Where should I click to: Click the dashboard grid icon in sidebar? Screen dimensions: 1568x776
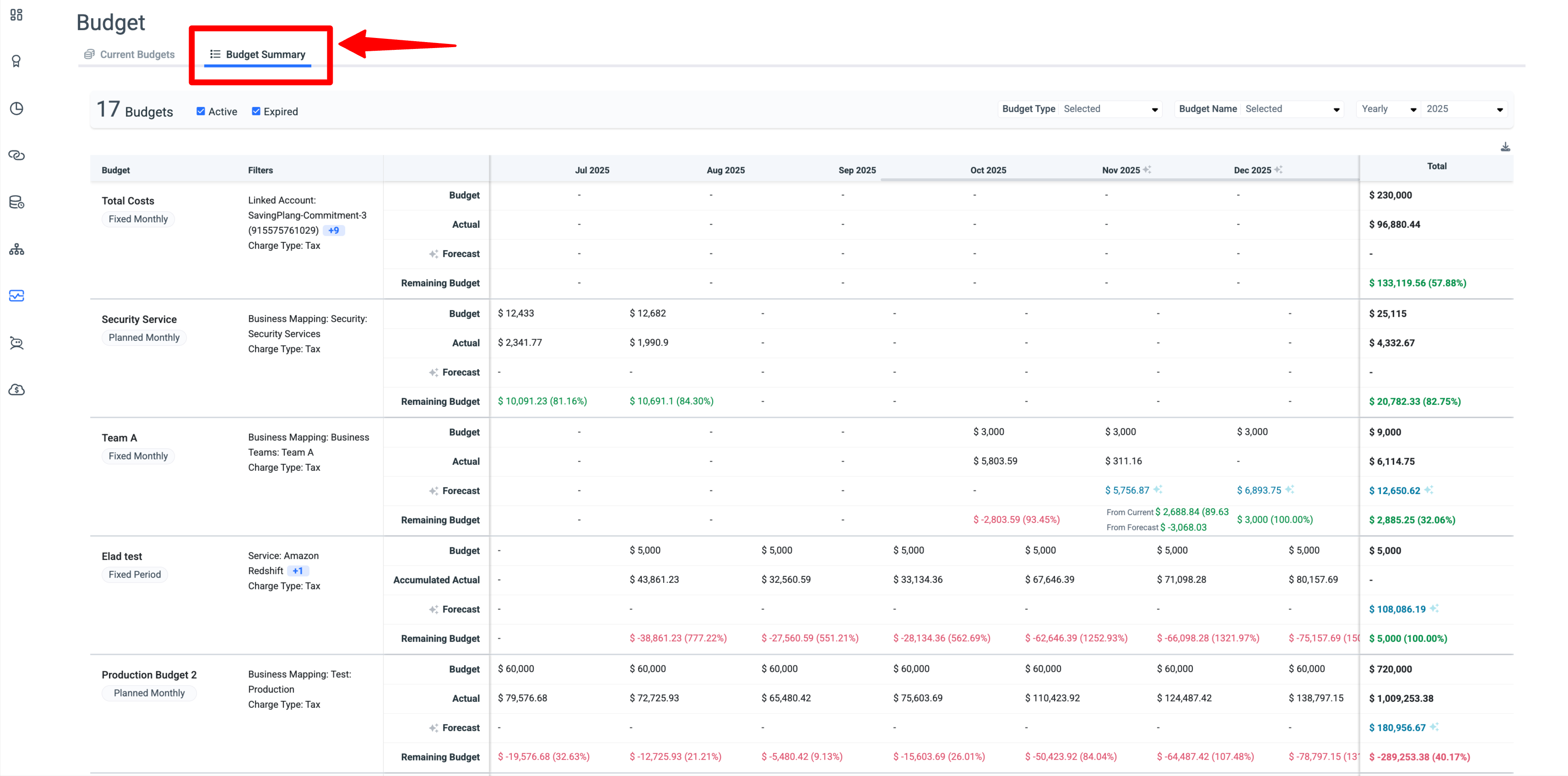pos(16,15)
